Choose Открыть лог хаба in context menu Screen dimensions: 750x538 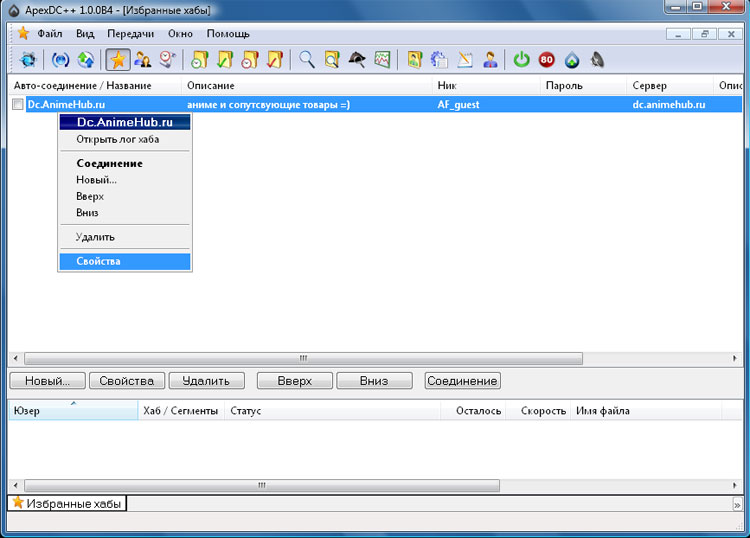tap(125, 140)
